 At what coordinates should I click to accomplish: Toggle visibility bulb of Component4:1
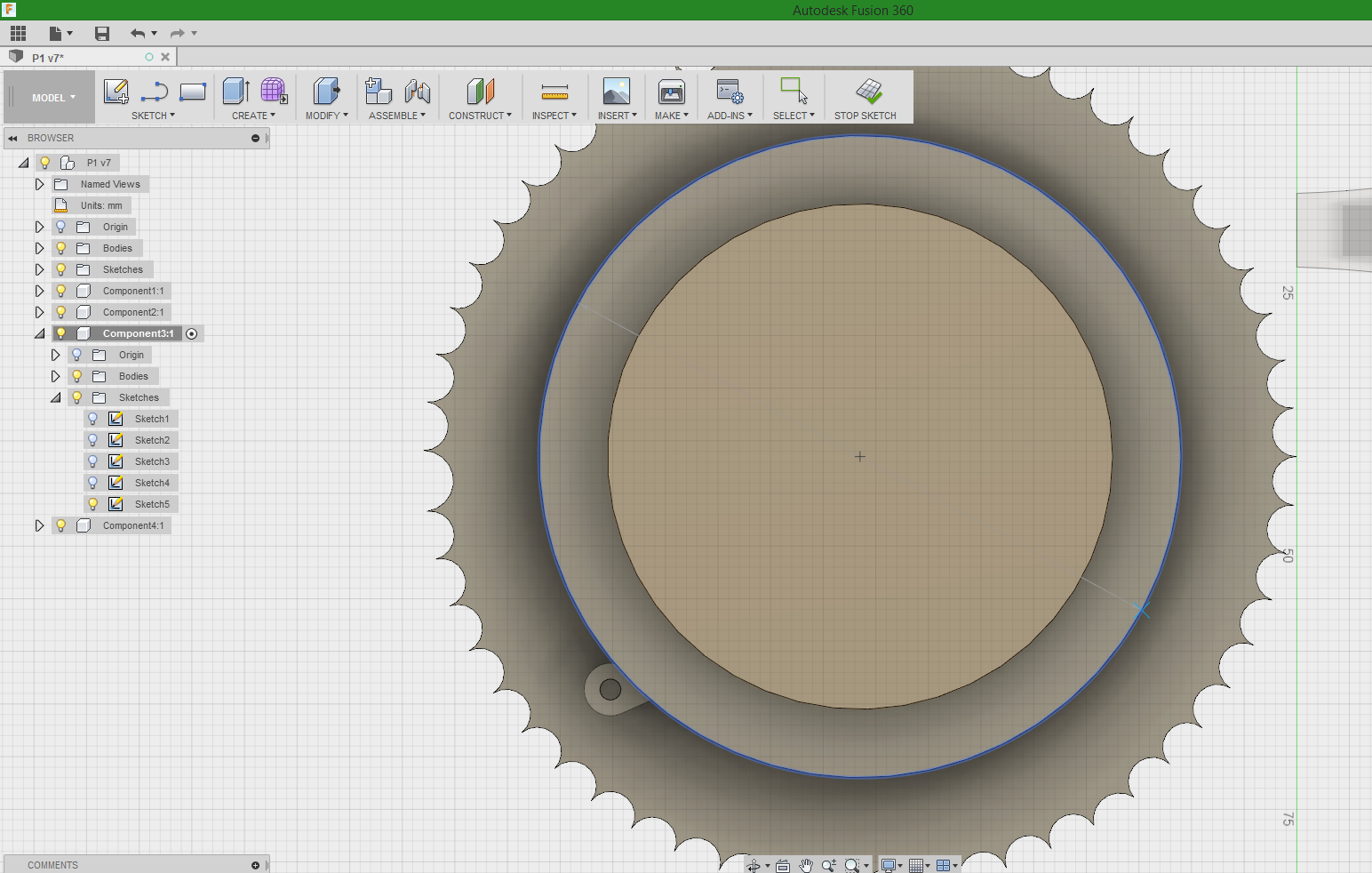pos(60,525)
